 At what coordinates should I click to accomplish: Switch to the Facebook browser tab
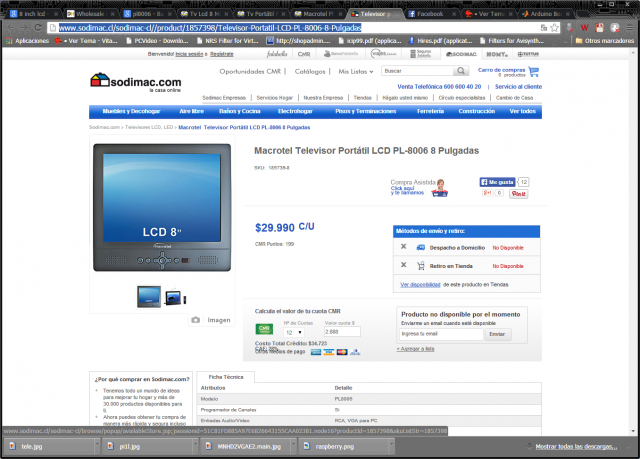430,14
